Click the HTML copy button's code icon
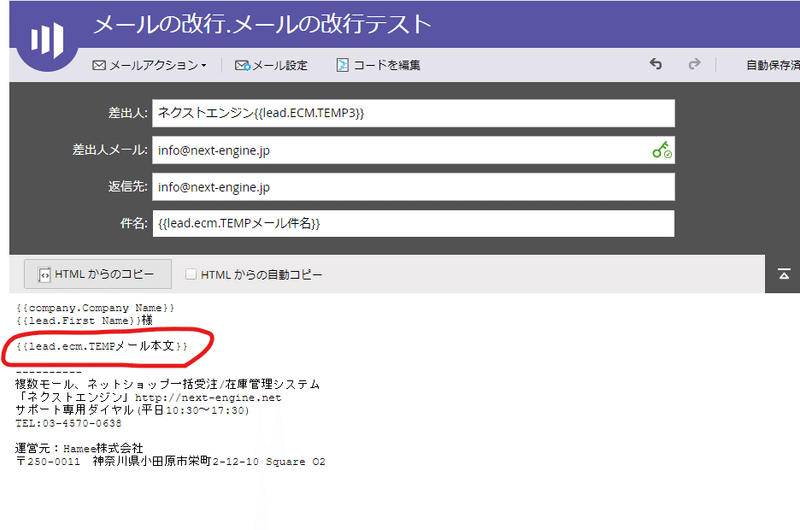800x530 pixels. coord(44,274)
